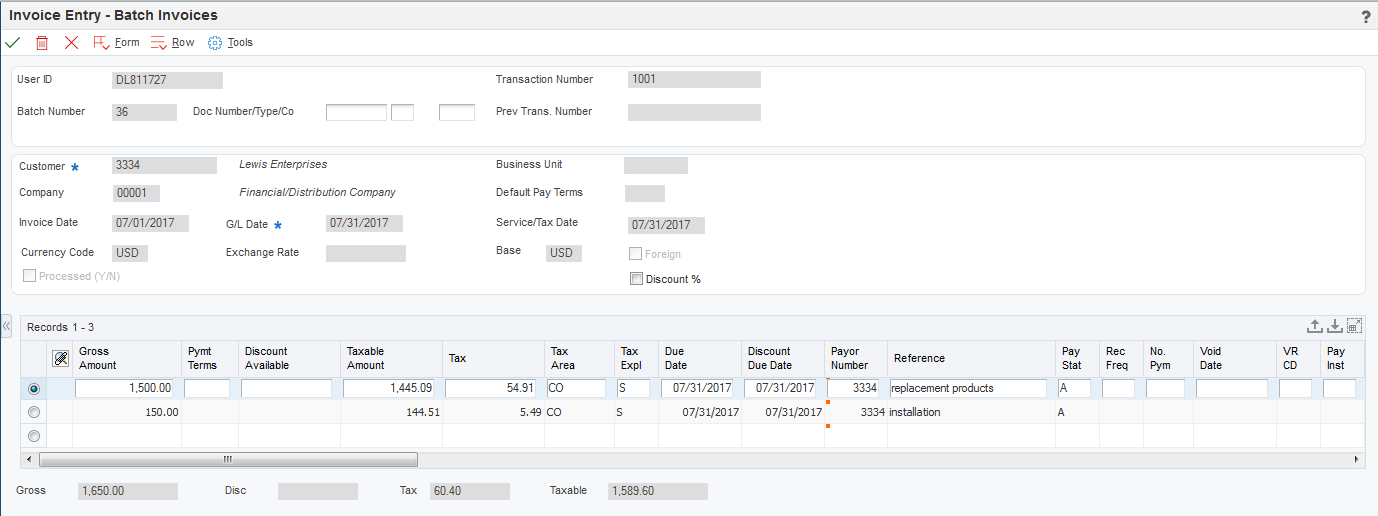Open the Form menu
Image resolution: width=1378 pixels, height=516 pixels.
[x=116, y=43]
